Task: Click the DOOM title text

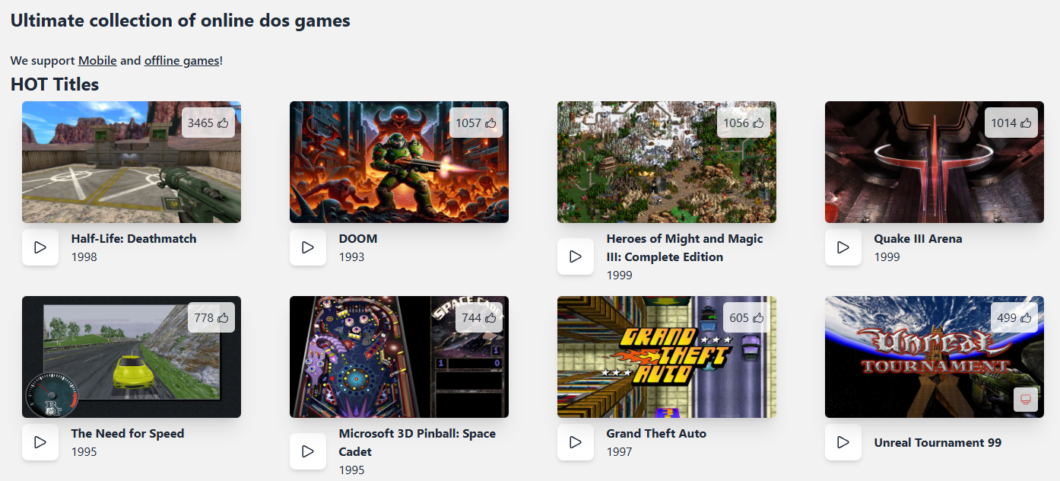Action: (358, 239)
